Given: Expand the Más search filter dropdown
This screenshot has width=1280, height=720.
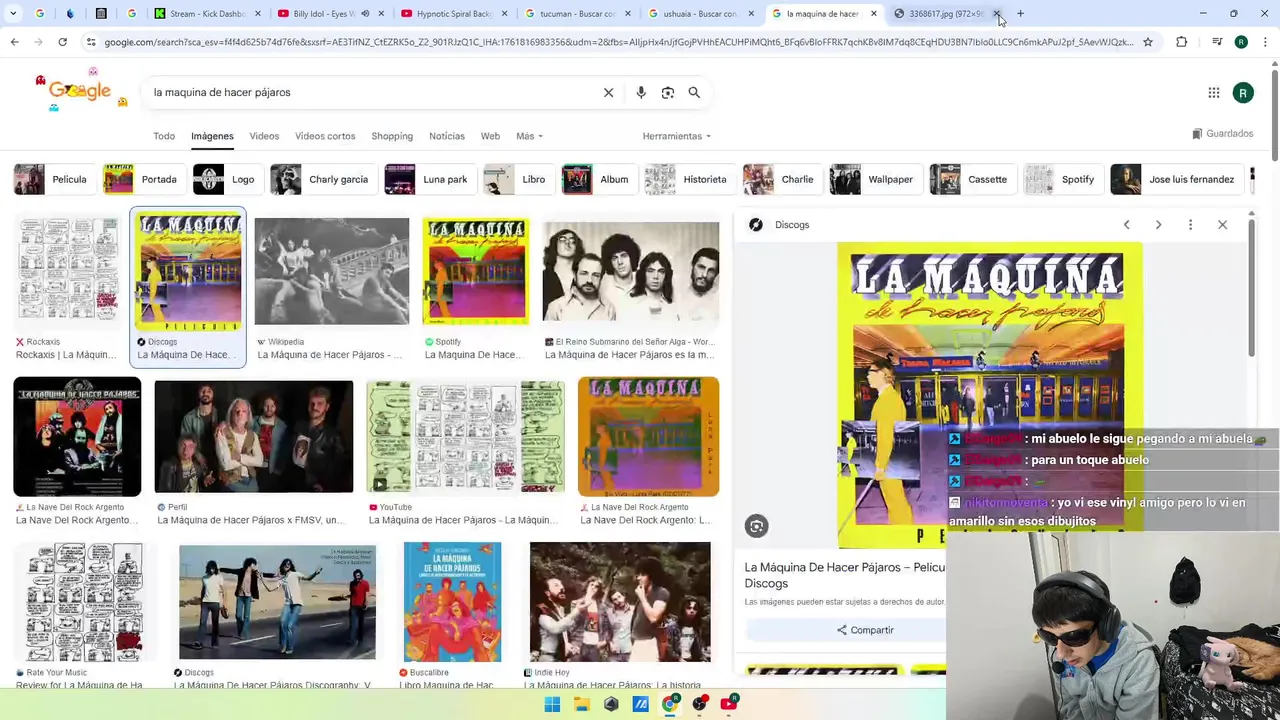Looking at the screenshot, I should (x=529, y=136).
